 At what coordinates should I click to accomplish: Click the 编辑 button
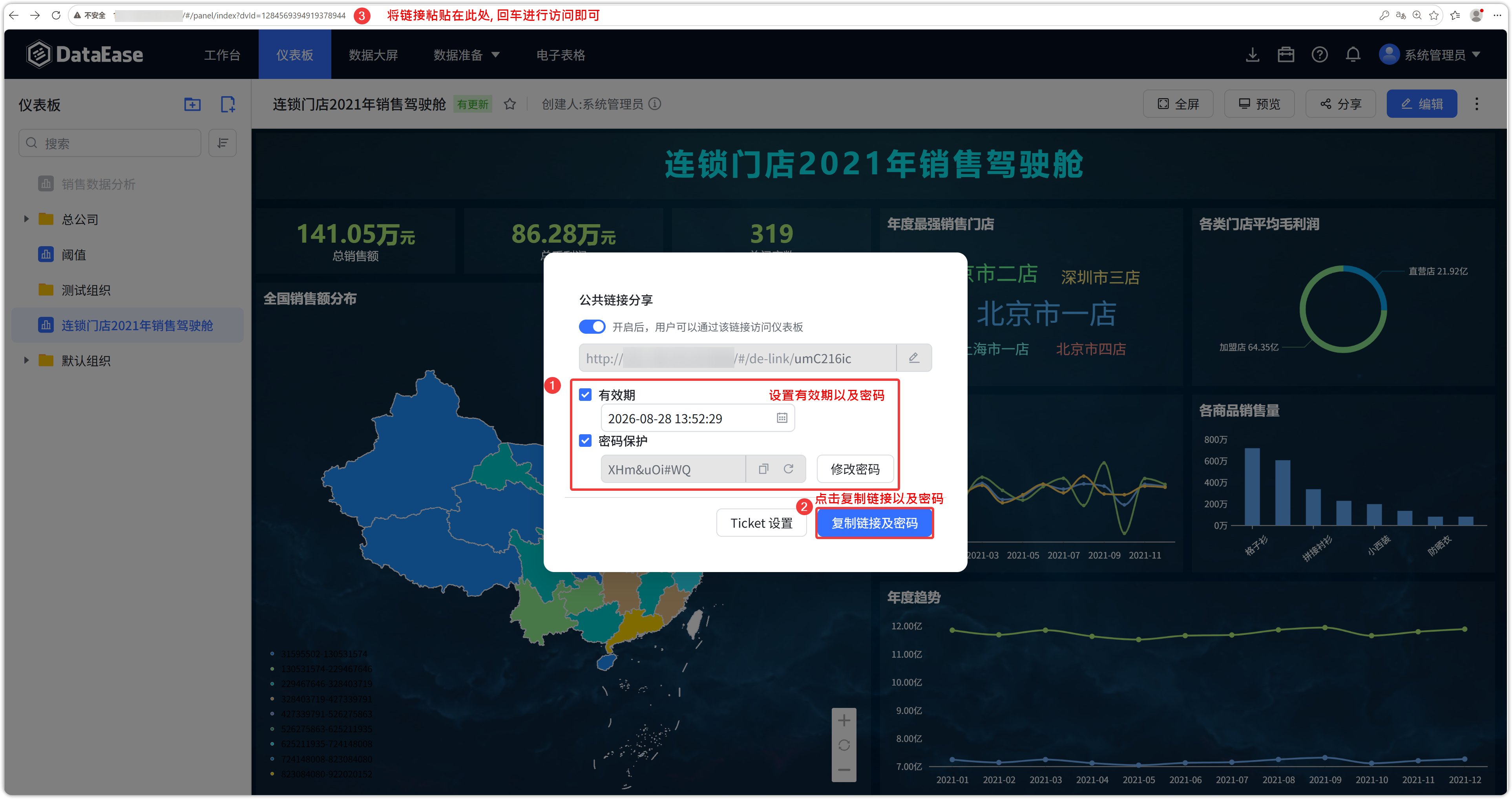coord(1422,104)
